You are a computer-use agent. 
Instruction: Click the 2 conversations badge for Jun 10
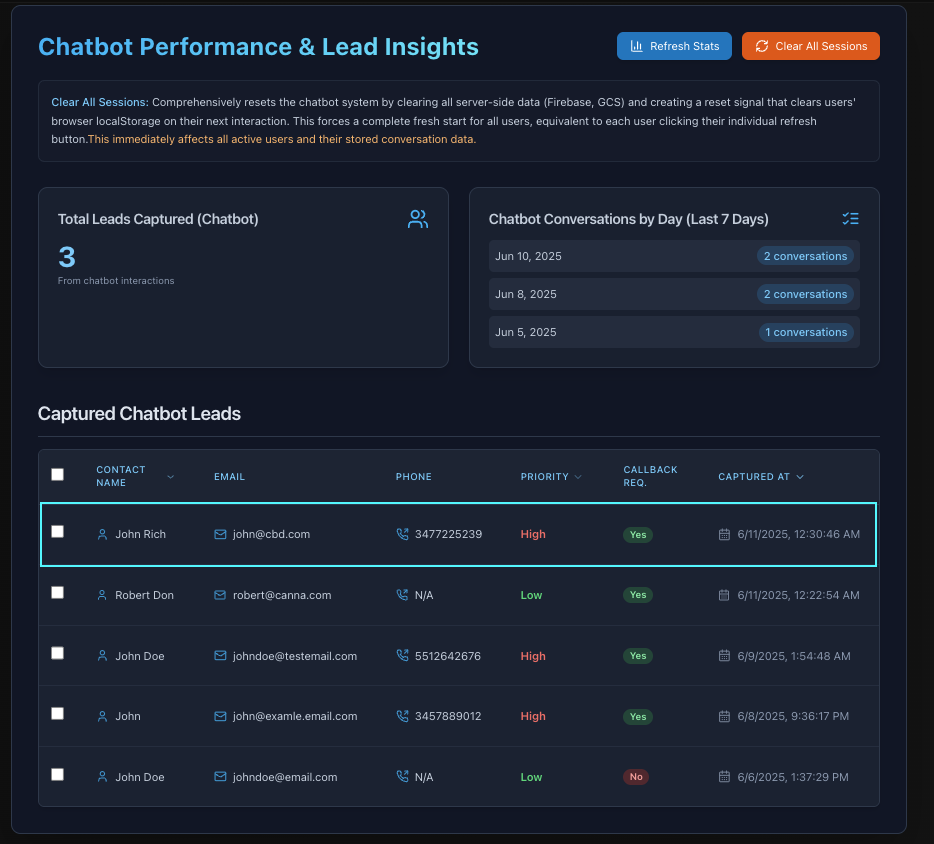805,256
